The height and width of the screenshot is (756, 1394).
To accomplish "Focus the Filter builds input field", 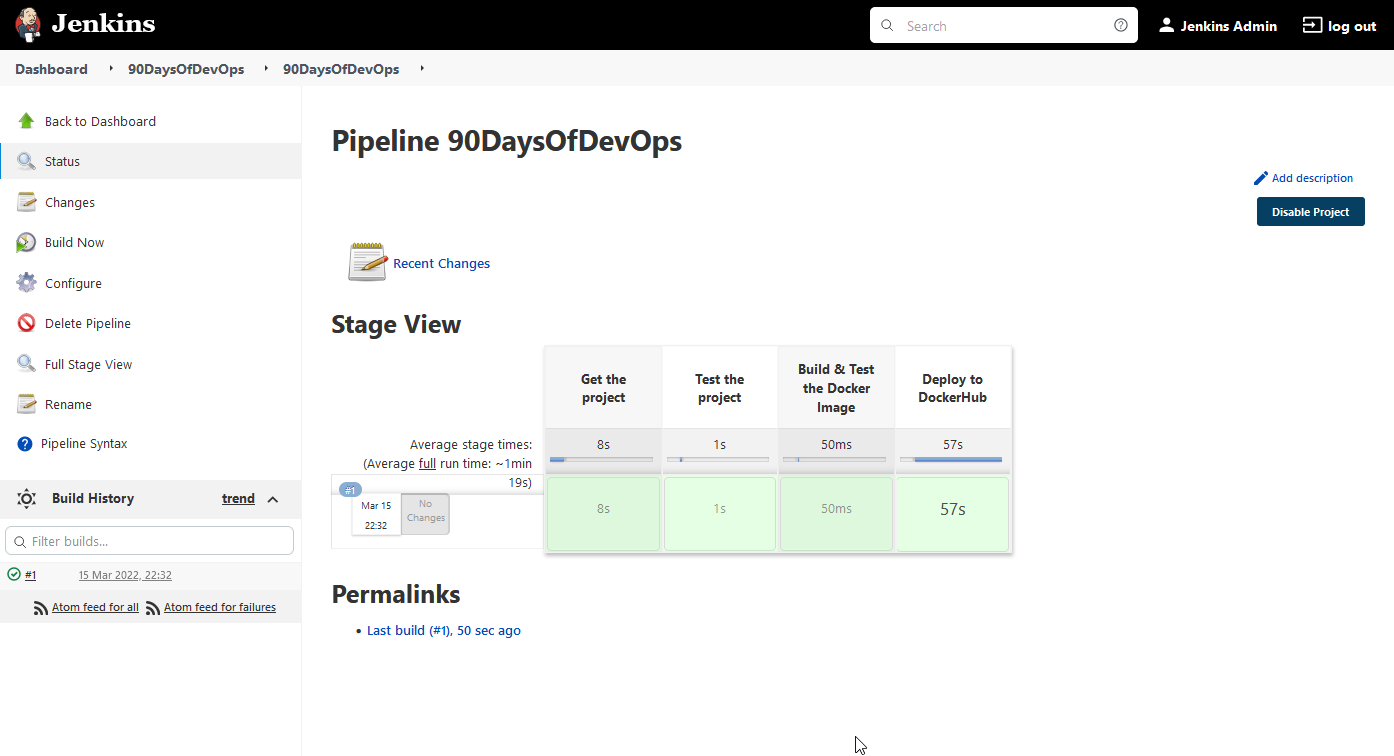I will [x=150, y=541].
